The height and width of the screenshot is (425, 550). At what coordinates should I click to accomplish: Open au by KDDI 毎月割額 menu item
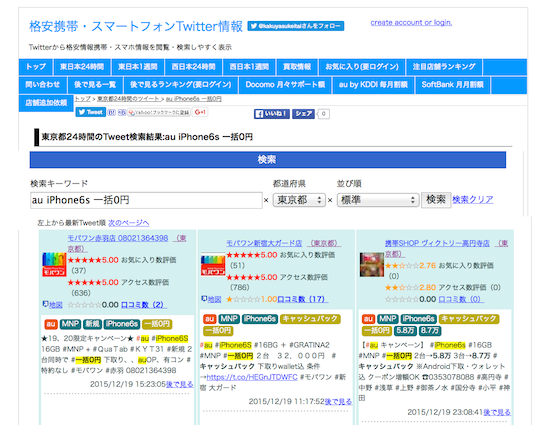click(373, 85)
